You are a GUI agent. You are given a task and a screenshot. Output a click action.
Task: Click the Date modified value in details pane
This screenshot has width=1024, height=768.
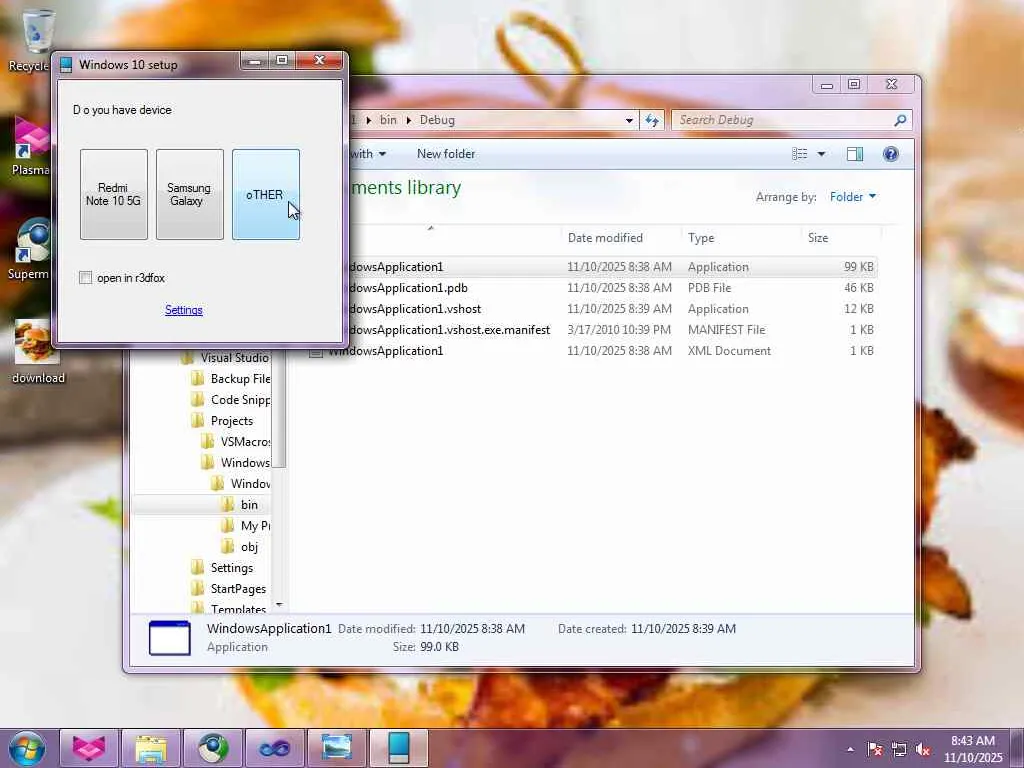[472, 628]
